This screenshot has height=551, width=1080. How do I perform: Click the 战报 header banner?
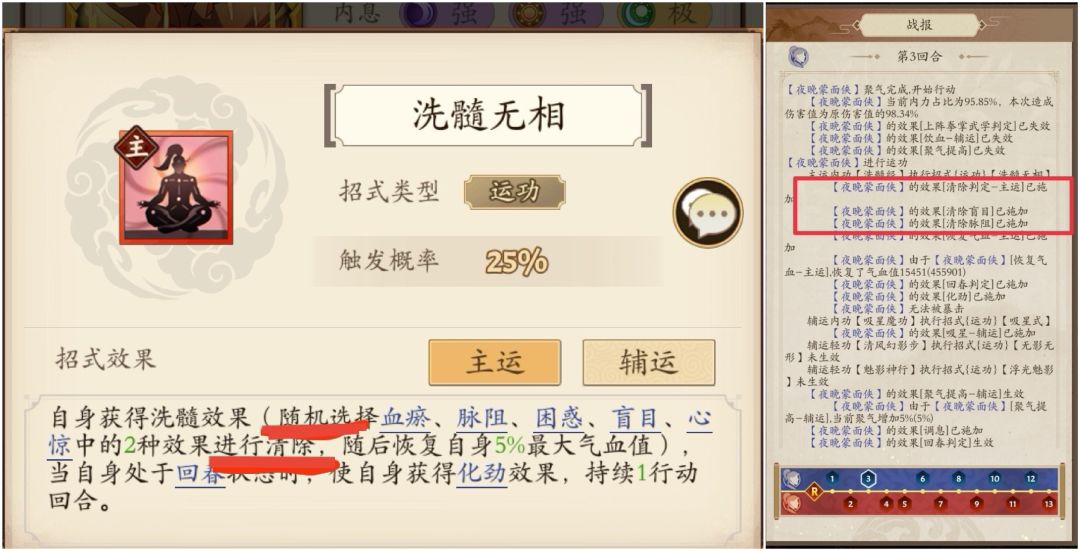(919, 25)
